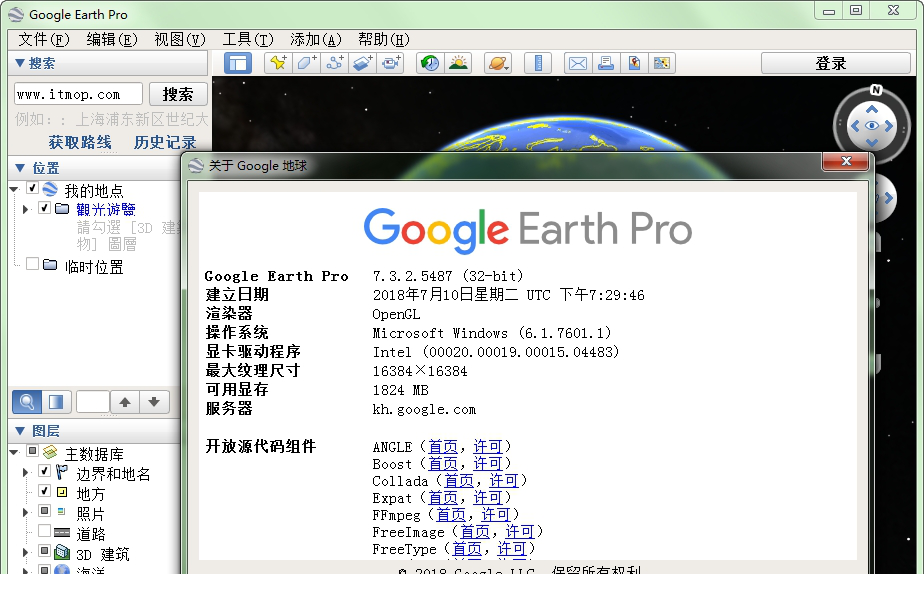Expand 3D 建筑 layer node
Screen dimensions: 924x596
pyautogui.click(x=25, y=552)
